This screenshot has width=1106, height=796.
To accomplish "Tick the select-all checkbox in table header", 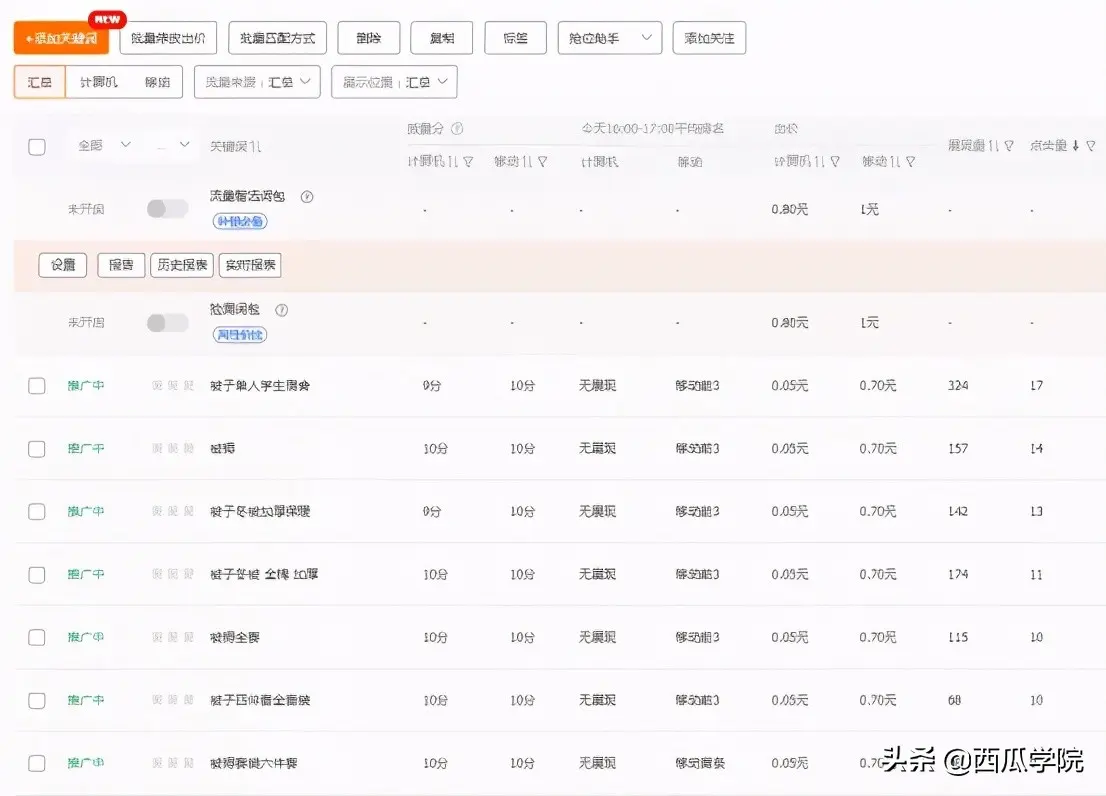I will pos(37,147).
